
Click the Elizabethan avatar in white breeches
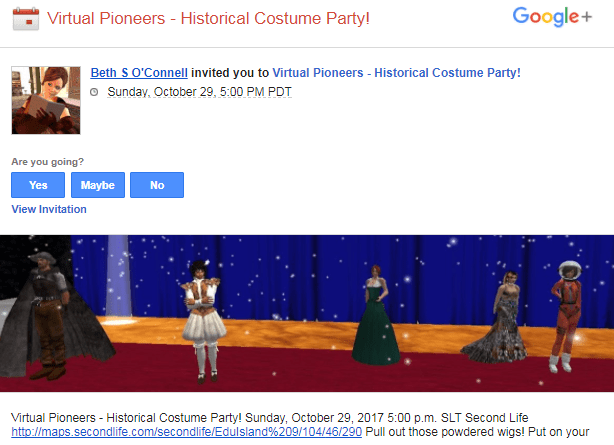point(204,321)
